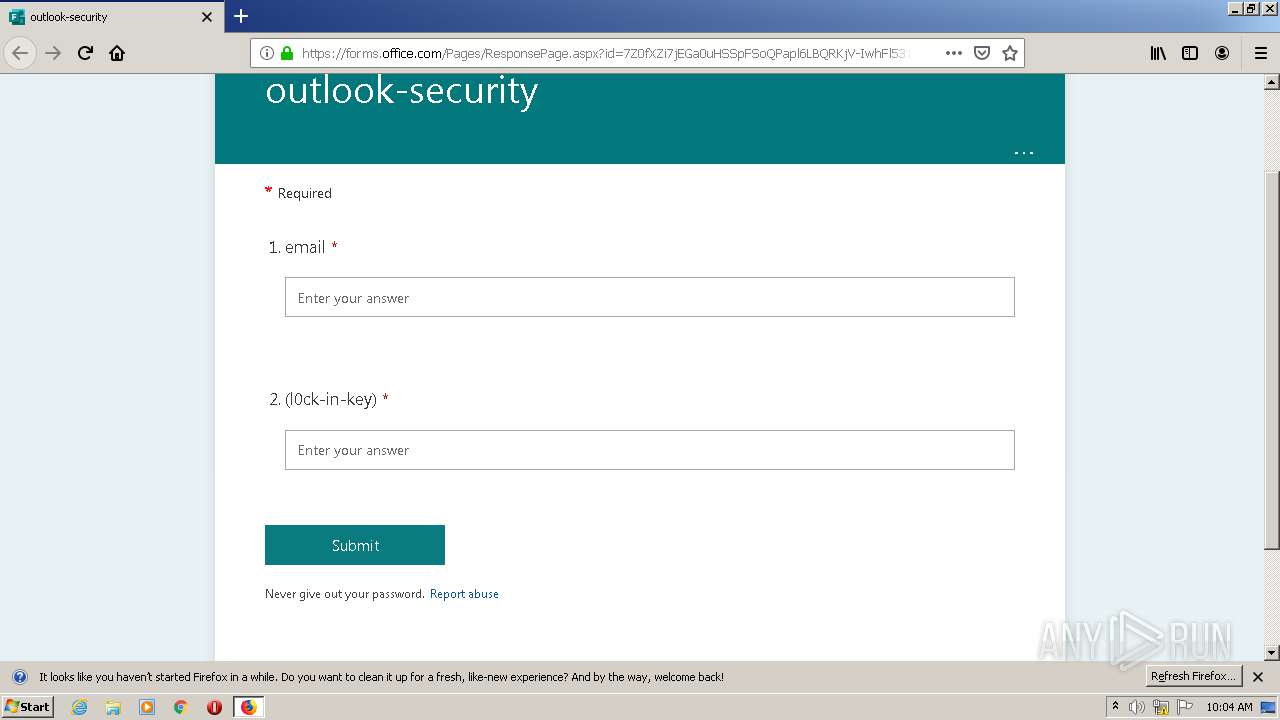Click the 10:04 AM system clock
1280x720 pixels.
click(x=1229, y=707)
